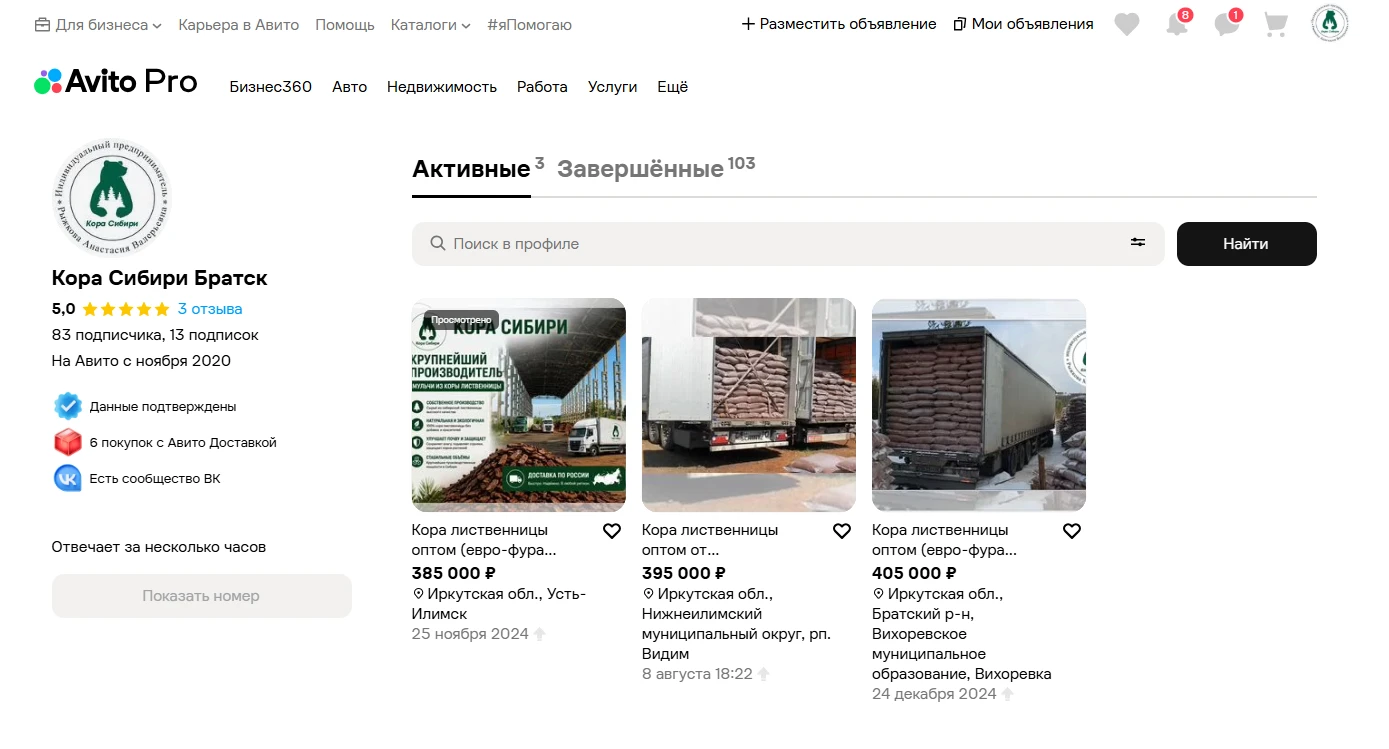The height and width of the screenshot is (749, 1389).
Task: Switch to the Завершённые tab
Action: point(640,169)
